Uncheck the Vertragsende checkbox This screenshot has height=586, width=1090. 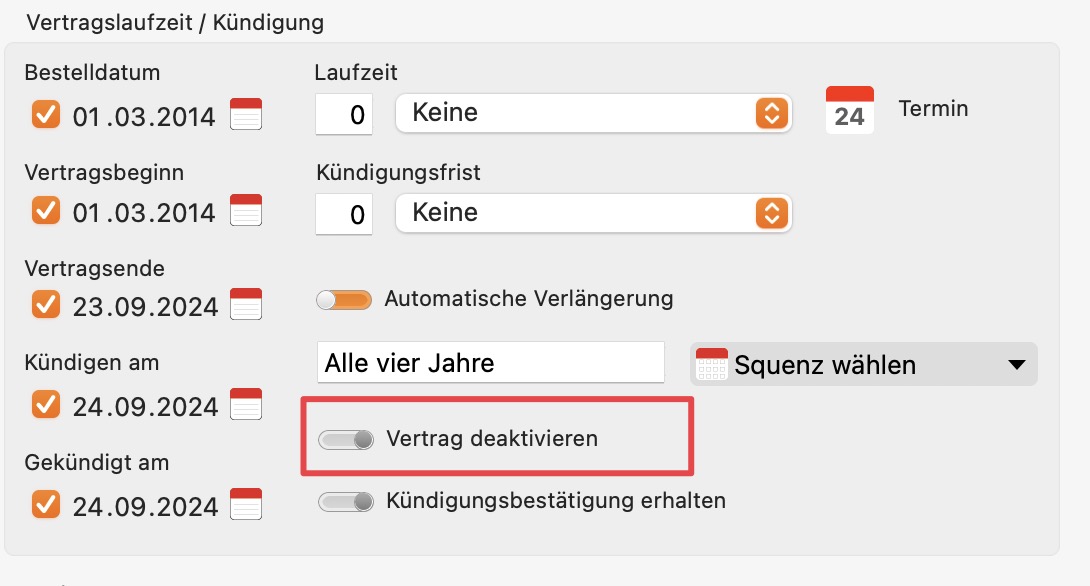pos(46,304)
